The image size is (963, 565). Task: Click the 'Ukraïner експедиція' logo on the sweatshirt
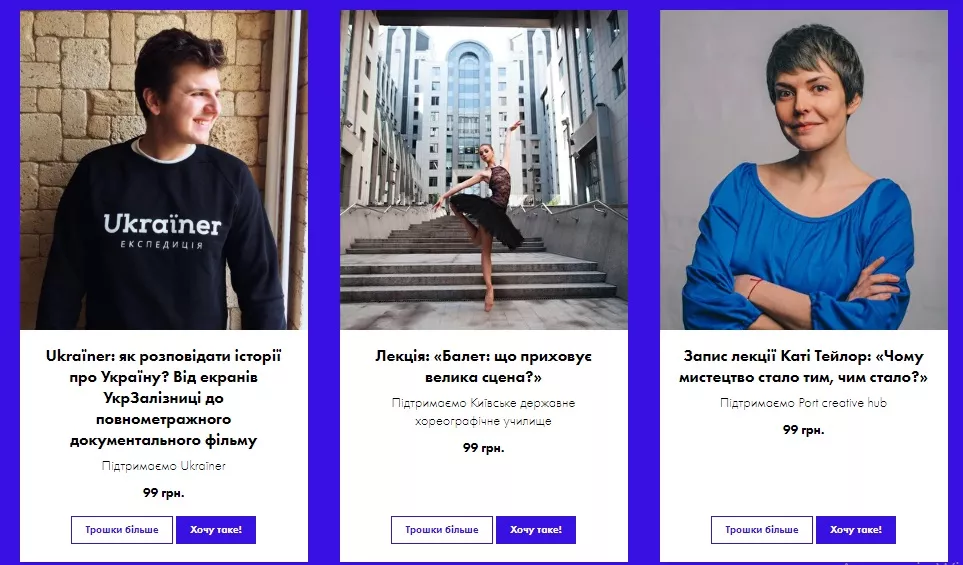point(162,231)
